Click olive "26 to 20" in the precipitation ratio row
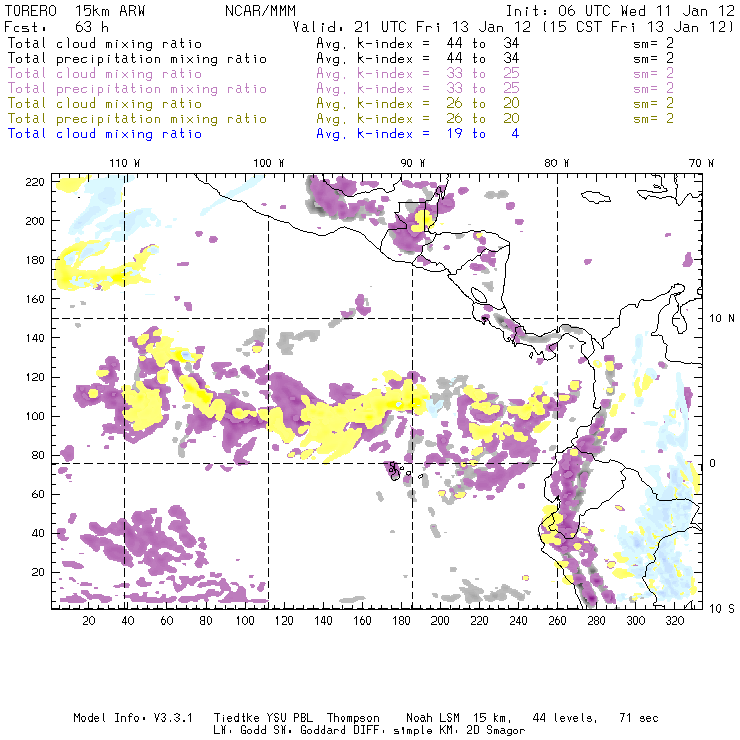 tap(483, 118)
